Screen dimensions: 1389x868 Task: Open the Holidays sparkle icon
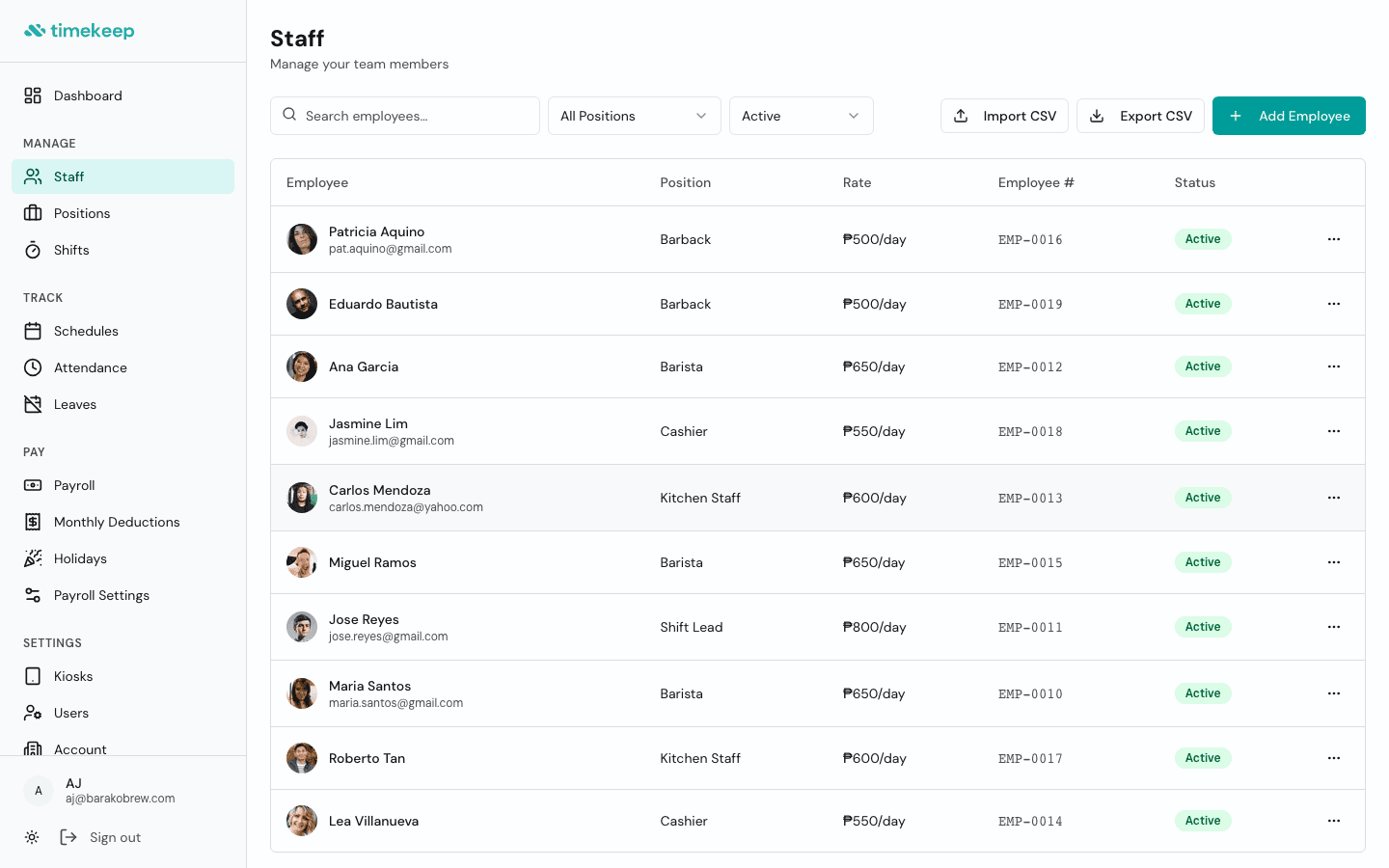point(32,558)
